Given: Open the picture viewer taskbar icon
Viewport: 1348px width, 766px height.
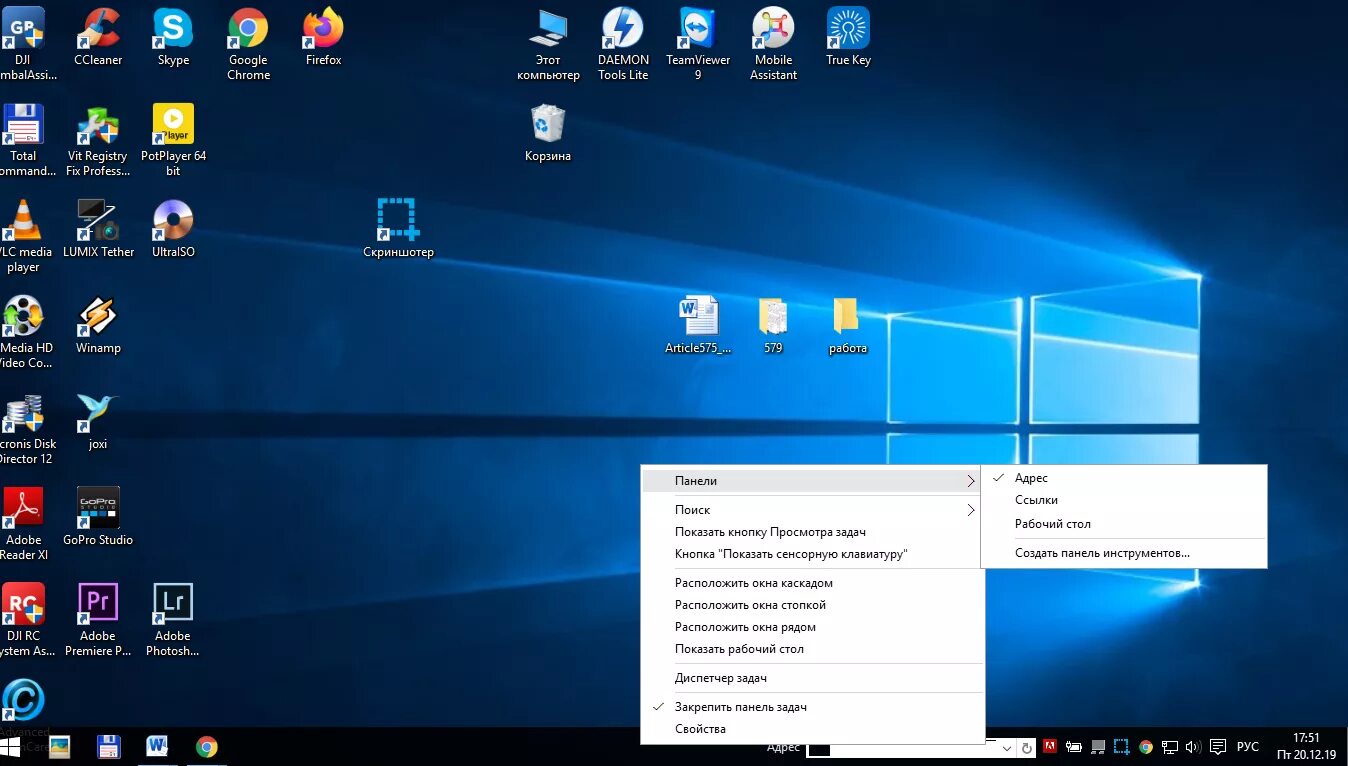Looking at the screenshot, I should click(x=59, y=746).
